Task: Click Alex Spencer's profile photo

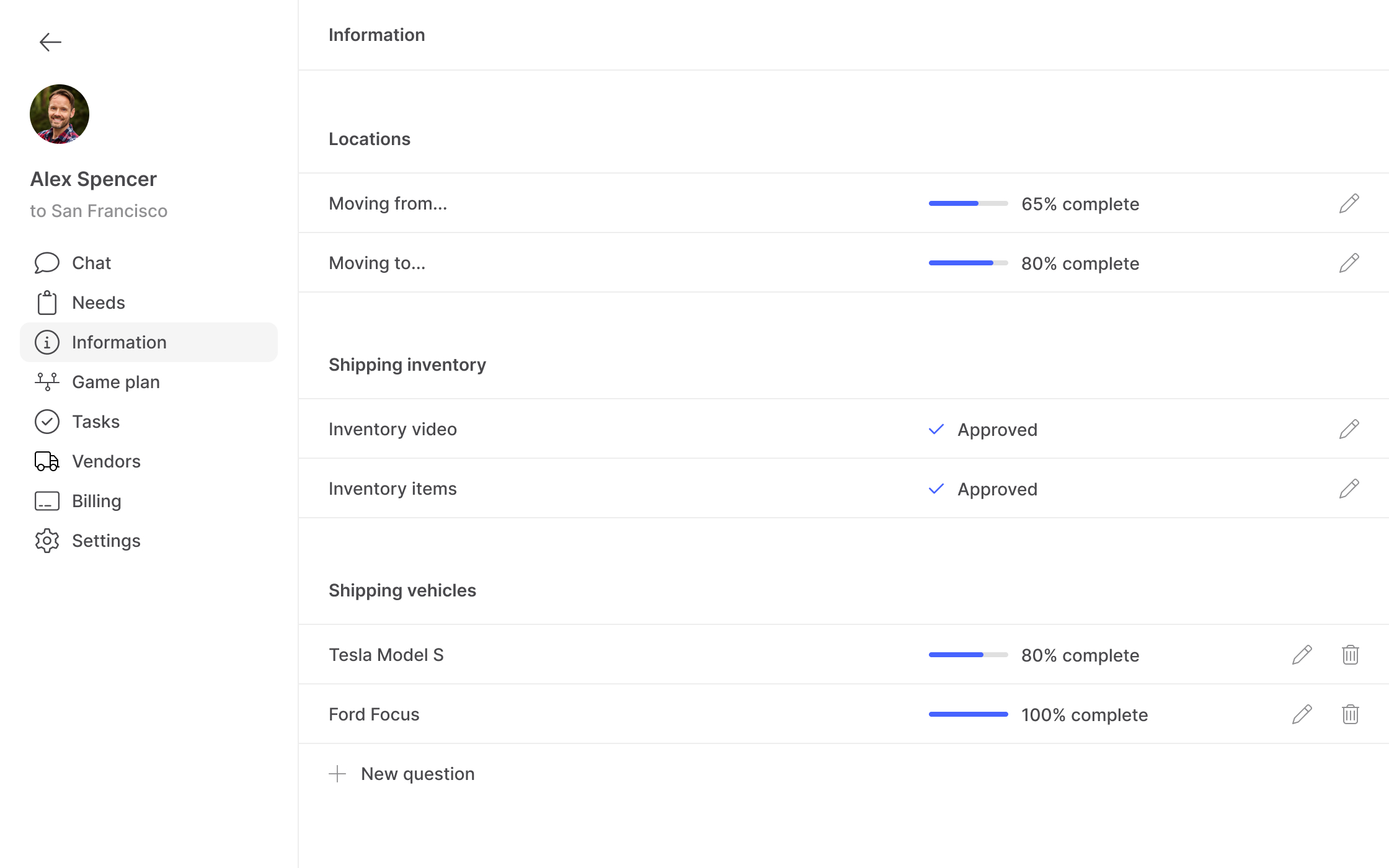Action: [60, 114]
